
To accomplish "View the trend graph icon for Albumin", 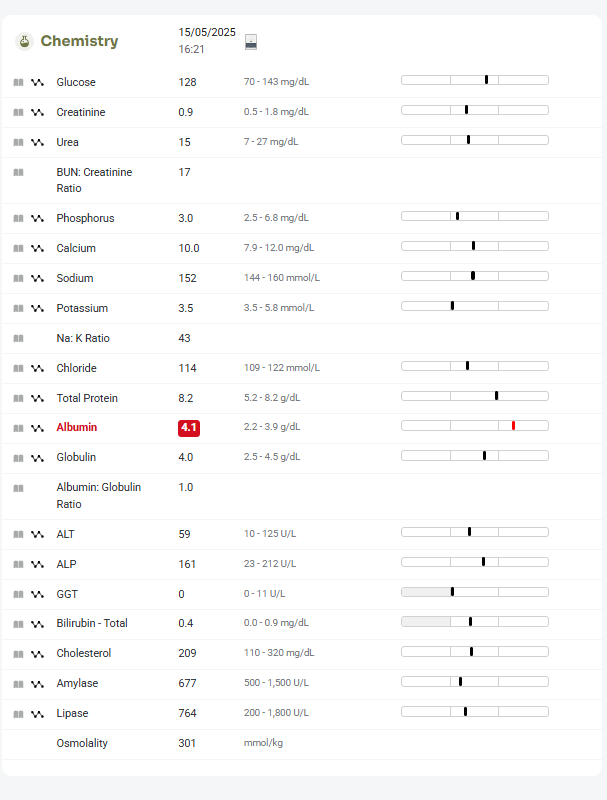I will (x=37, y=428).
